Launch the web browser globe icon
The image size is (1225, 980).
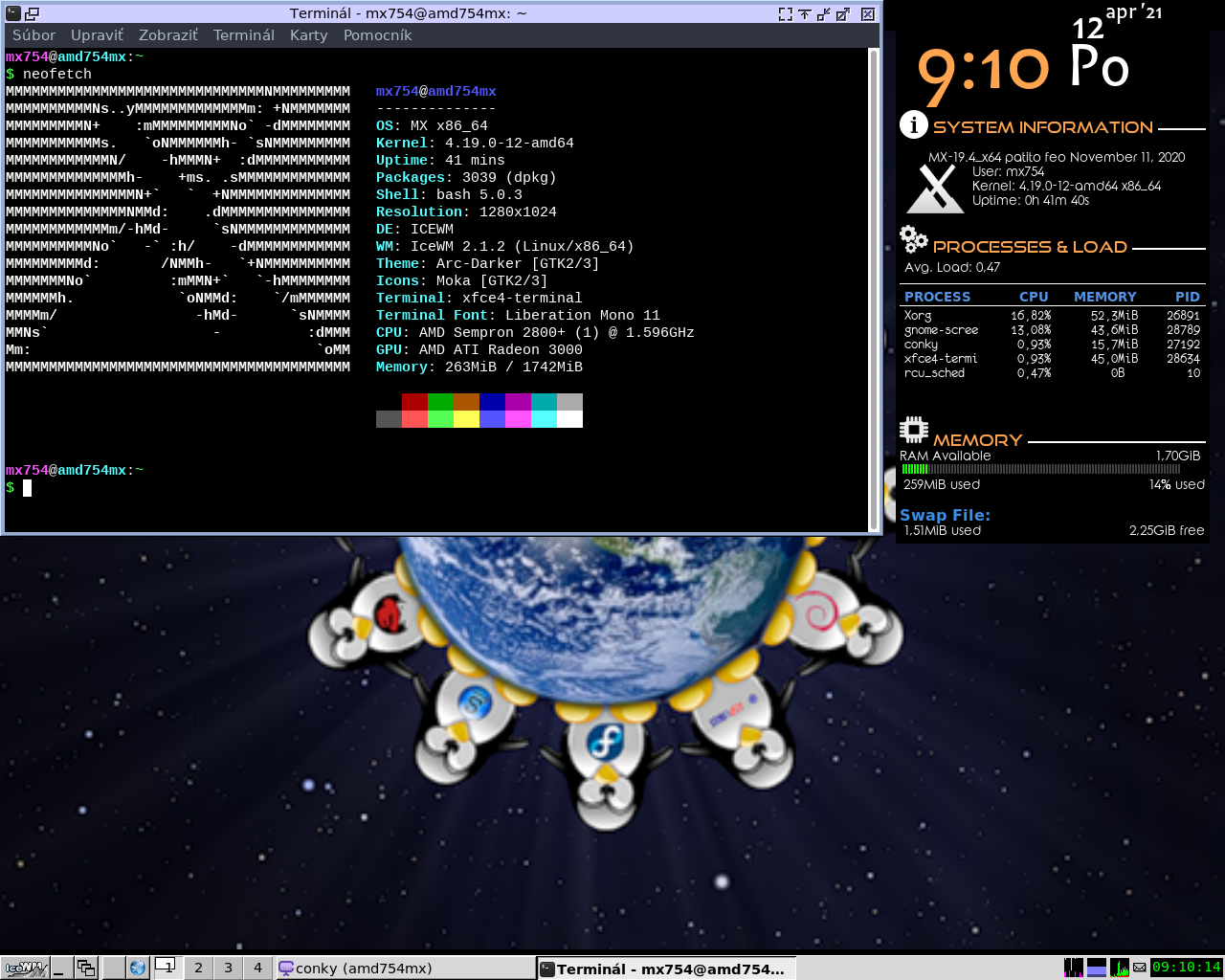tap(138, 968)
